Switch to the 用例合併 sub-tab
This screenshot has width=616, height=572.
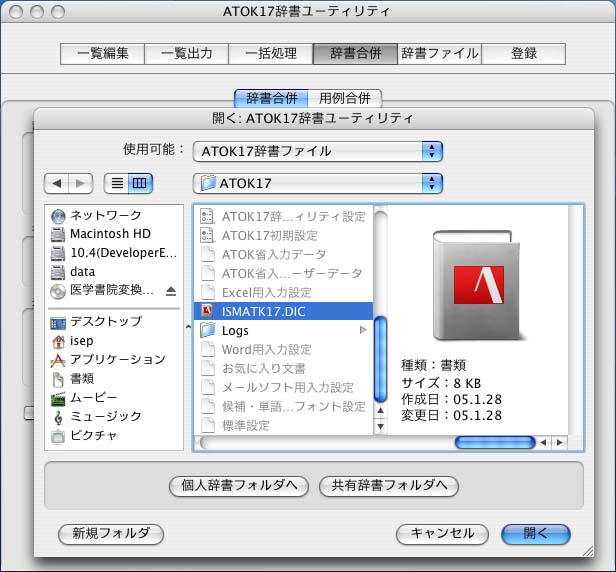pos(345,98)
